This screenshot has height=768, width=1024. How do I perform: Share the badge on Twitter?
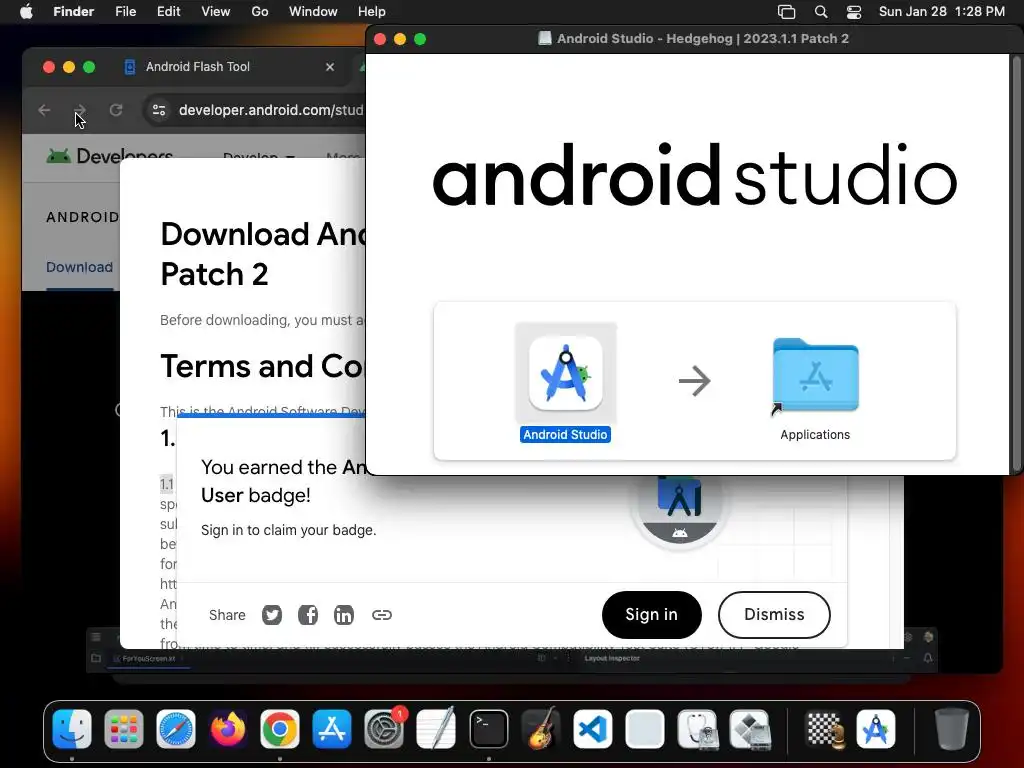272,615
